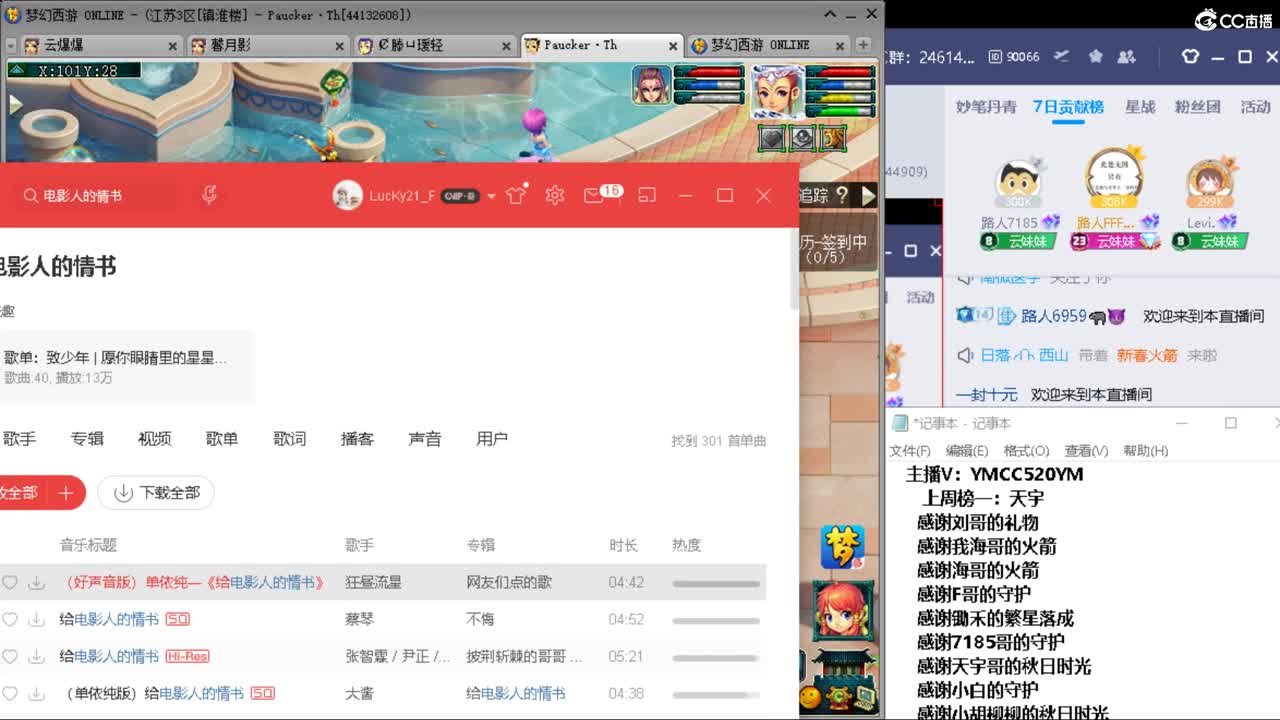Switch to the 专辑 search tab

[x=87, y=439]
